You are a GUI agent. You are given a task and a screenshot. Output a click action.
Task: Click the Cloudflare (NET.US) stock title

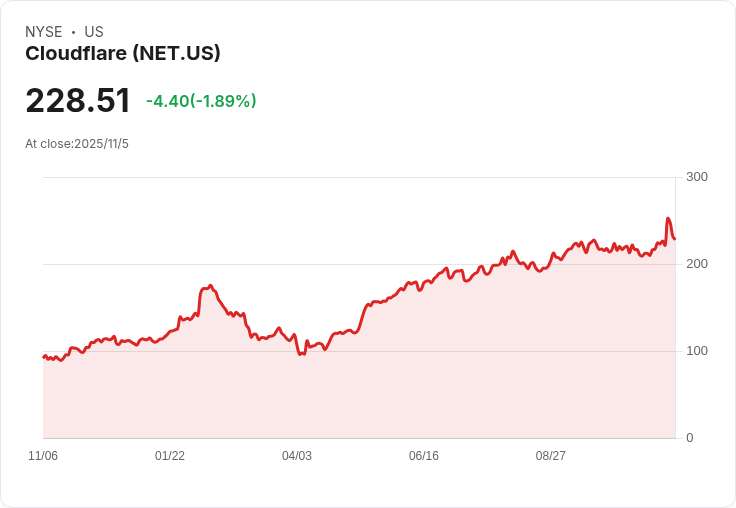123,54
